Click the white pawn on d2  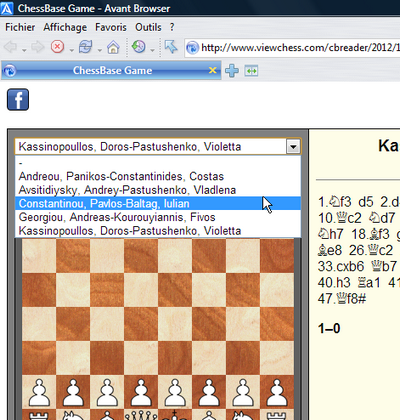point(141,392)
